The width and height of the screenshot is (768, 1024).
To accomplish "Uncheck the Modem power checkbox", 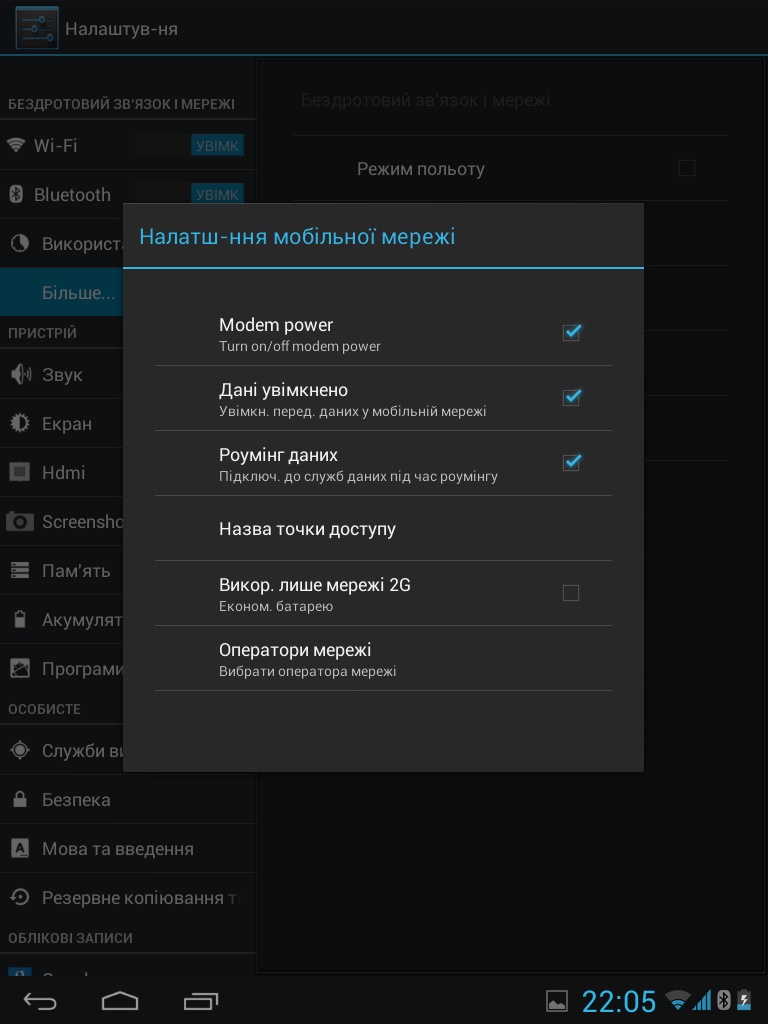I will pyautogui.click(x=571, y=333).
